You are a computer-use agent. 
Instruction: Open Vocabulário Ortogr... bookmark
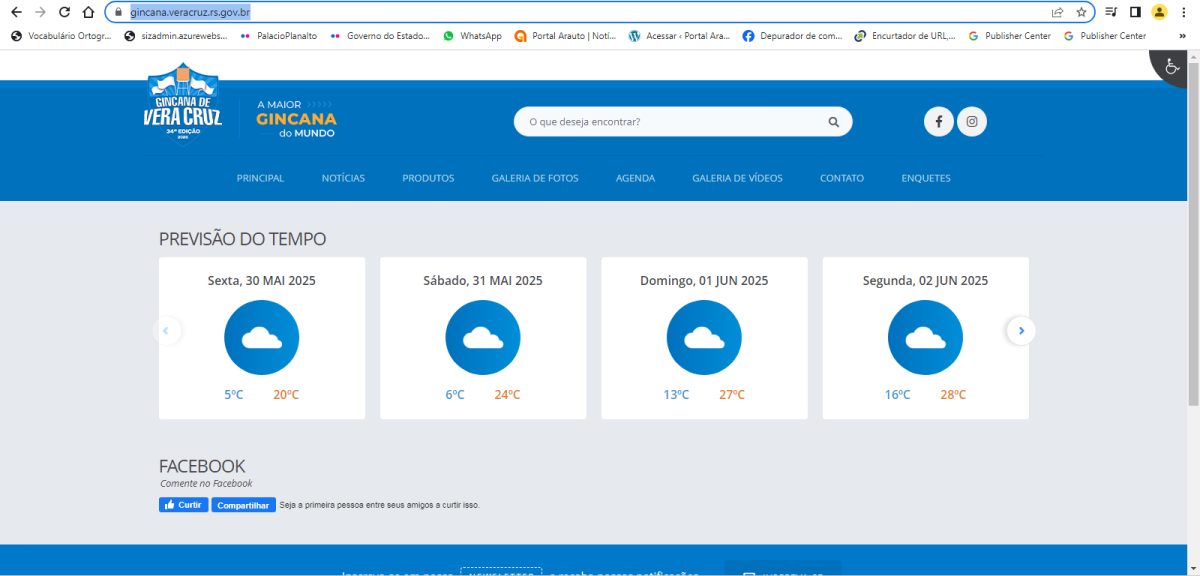pos(61,36)
